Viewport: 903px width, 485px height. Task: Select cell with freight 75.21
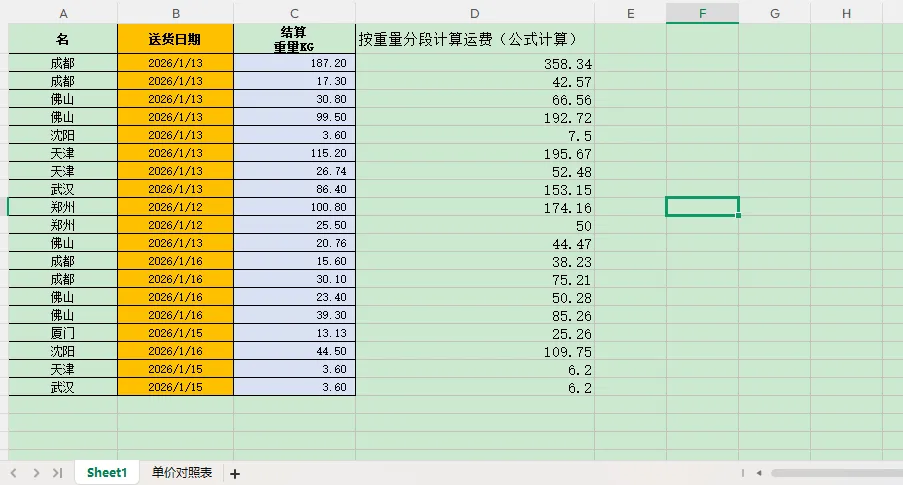point(475,279)
